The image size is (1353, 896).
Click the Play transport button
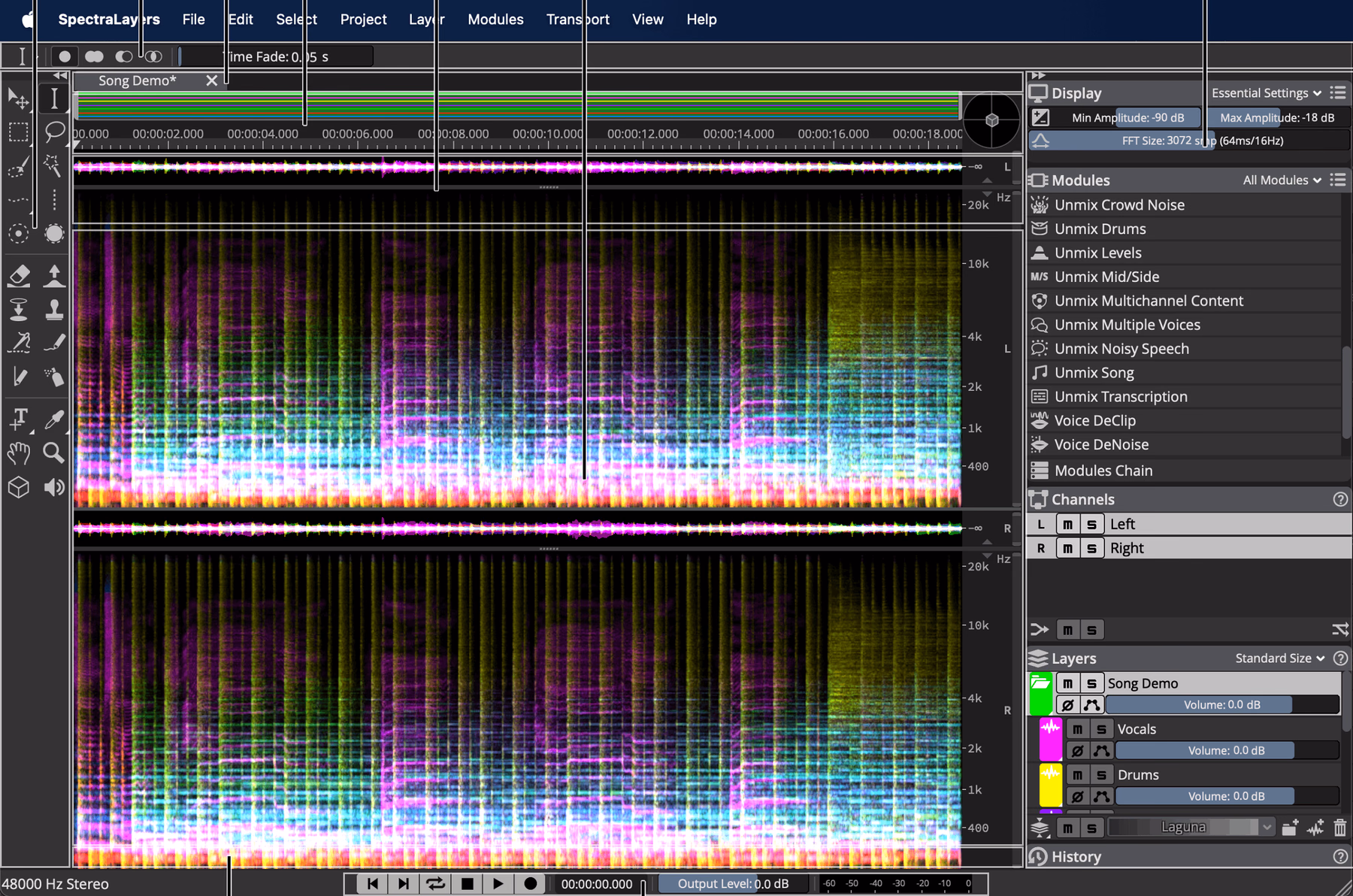[498, 883]
